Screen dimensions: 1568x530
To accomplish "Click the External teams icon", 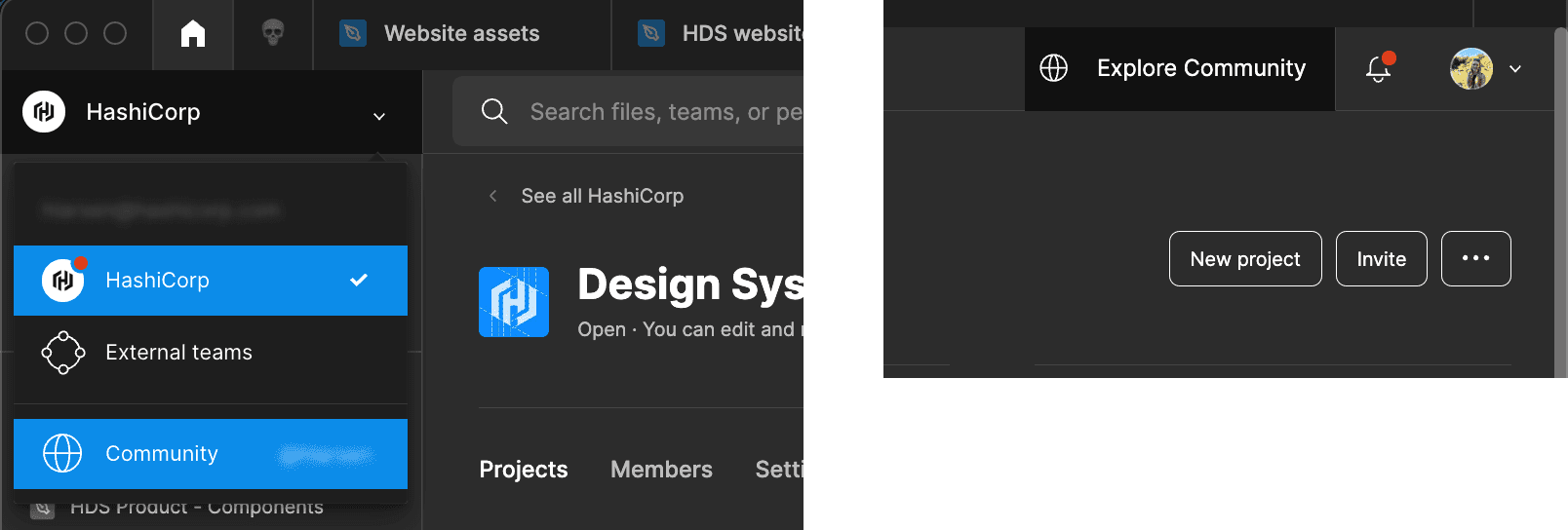I will click(x=63, y=353).
